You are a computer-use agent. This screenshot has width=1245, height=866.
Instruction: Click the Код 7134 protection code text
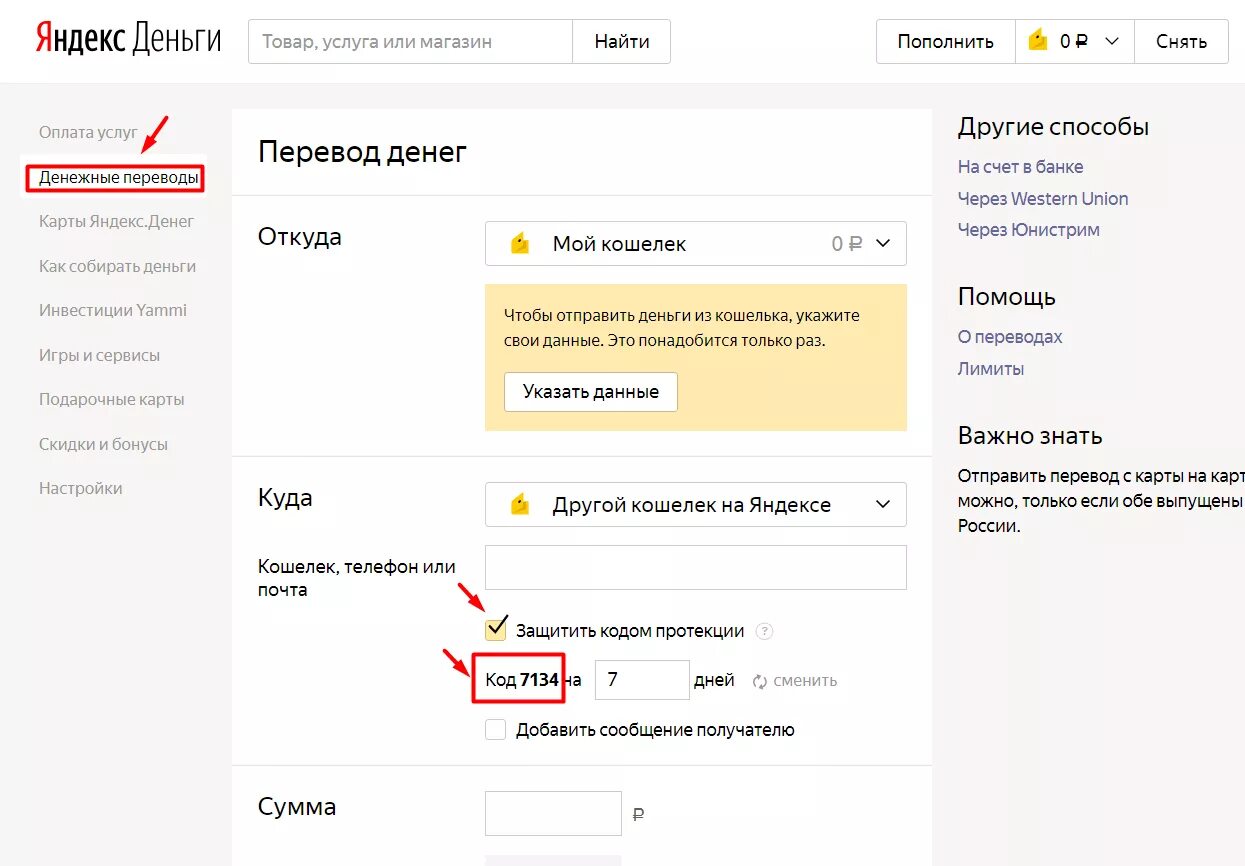pos(521,680)
